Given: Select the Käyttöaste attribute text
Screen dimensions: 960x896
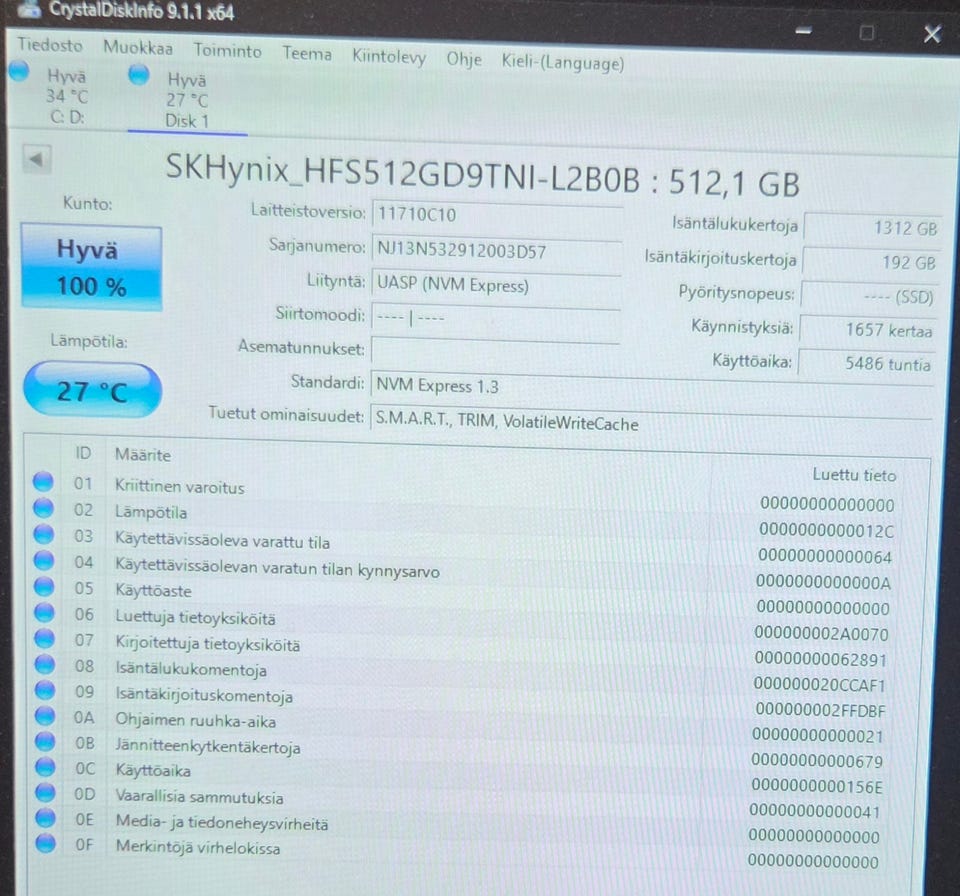Looking at the screenshot, I should tap(154, 590).
